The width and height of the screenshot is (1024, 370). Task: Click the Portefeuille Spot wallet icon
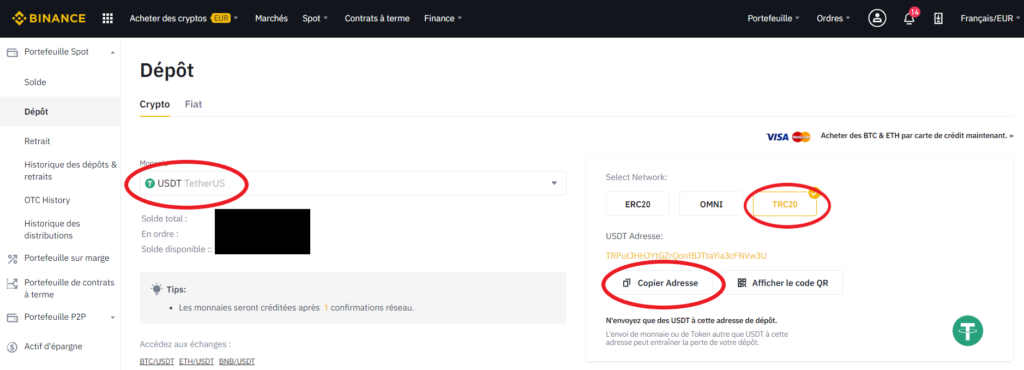point(12,52)
